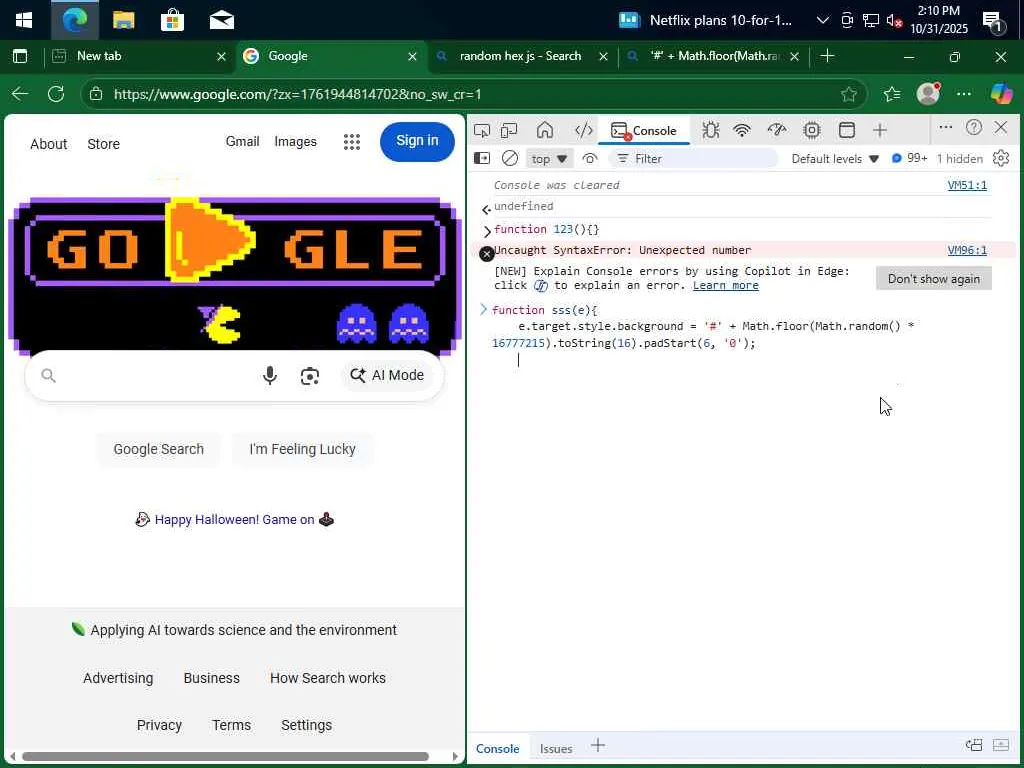
Task: Open the Sources bug icon panel
Action: pyautogui.click(x=711, y=130)
